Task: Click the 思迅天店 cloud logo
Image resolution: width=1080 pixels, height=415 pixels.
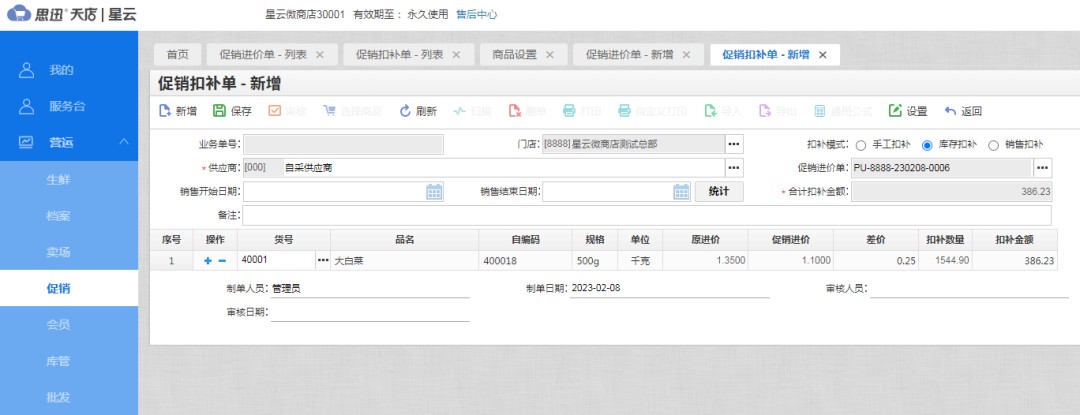Action: [19, 14]
